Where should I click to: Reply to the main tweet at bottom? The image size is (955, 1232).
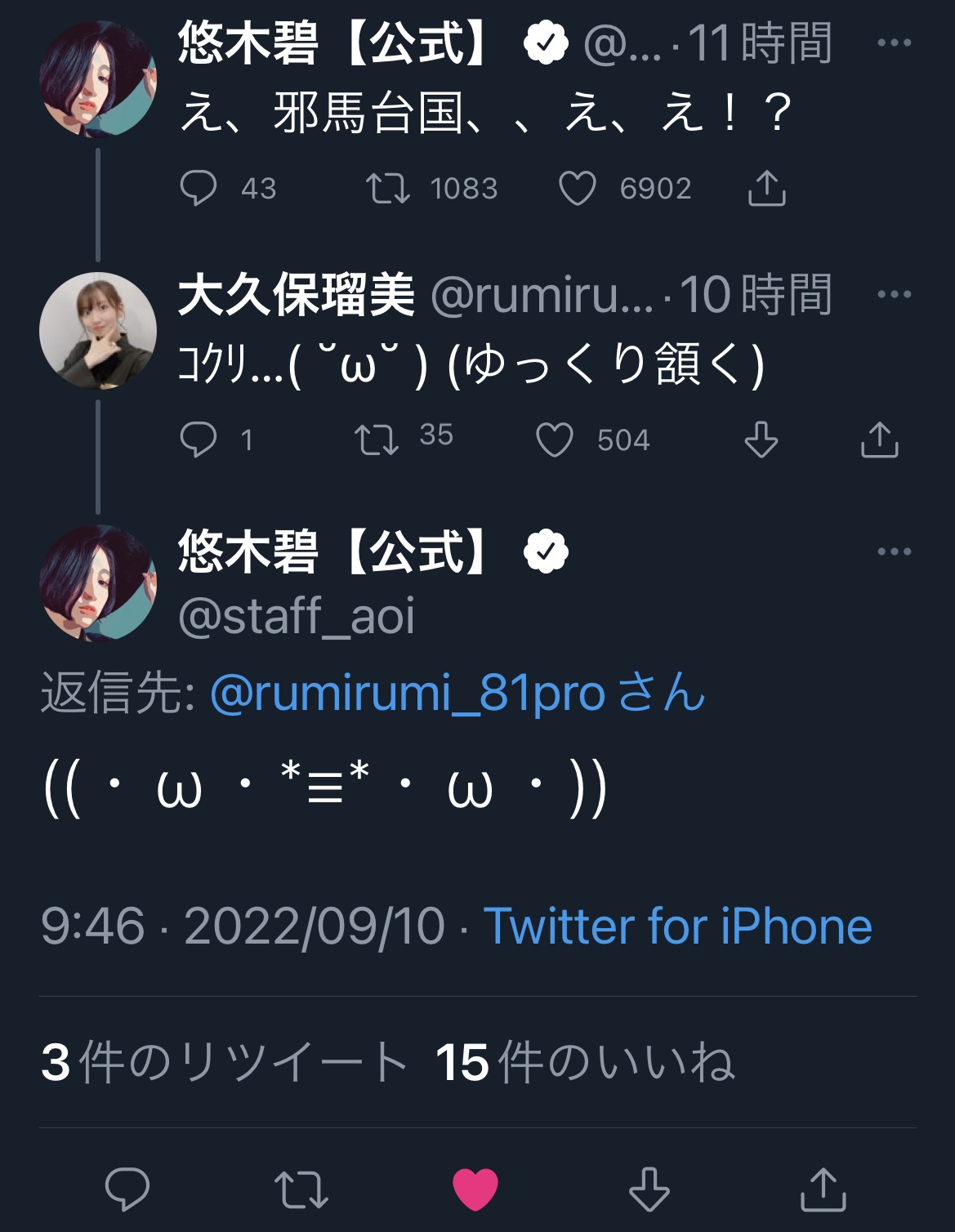(x=127, y=1189)
